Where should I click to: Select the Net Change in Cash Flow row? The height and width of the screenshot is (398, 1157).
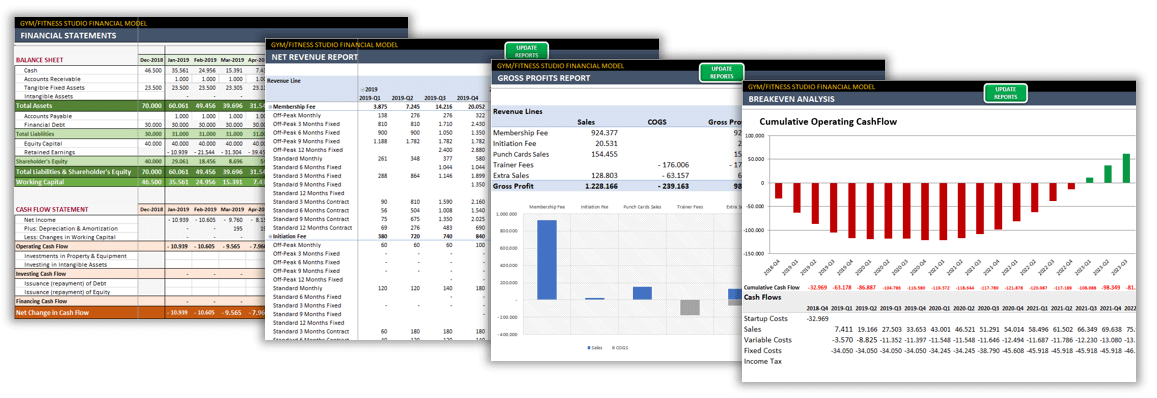point(139,312)
